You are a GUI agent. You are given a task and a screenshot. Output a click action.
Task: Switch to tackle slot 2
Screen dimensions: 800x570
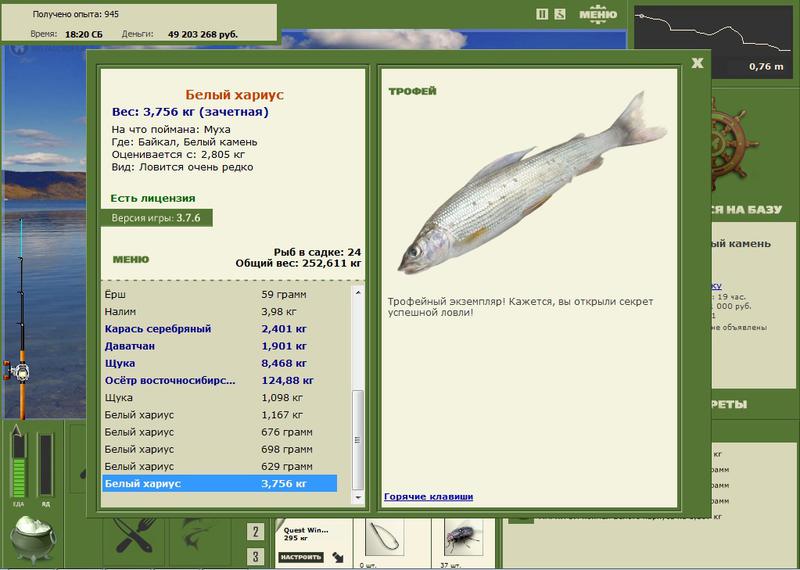(x=256, y=532)
